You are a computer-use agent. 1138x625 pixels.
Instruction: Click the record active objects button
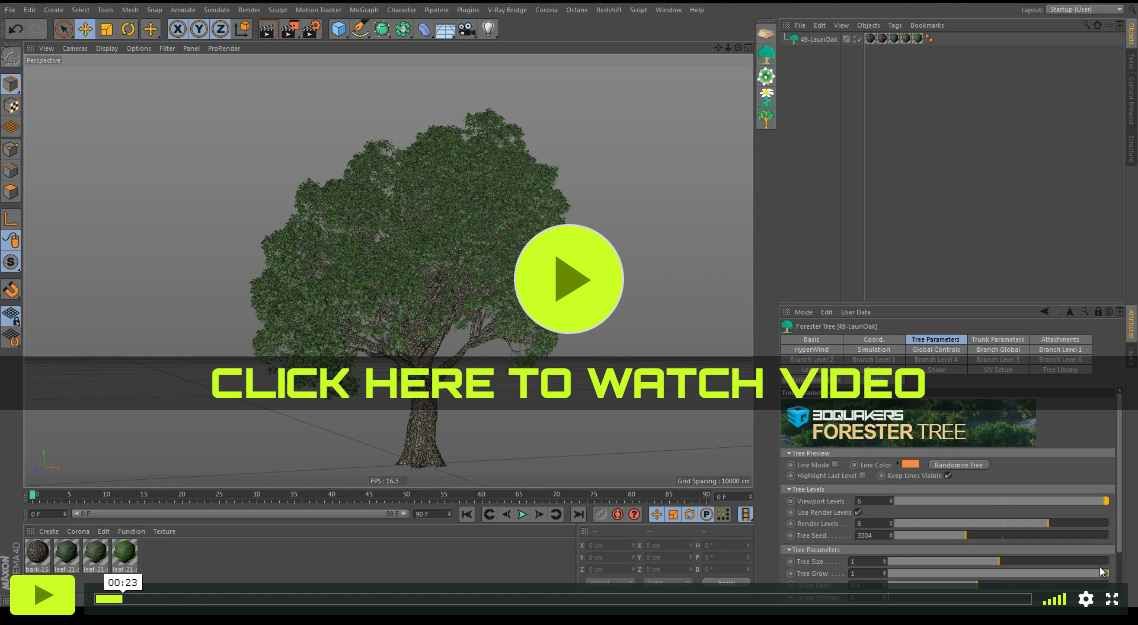click(x=600, y=515)
